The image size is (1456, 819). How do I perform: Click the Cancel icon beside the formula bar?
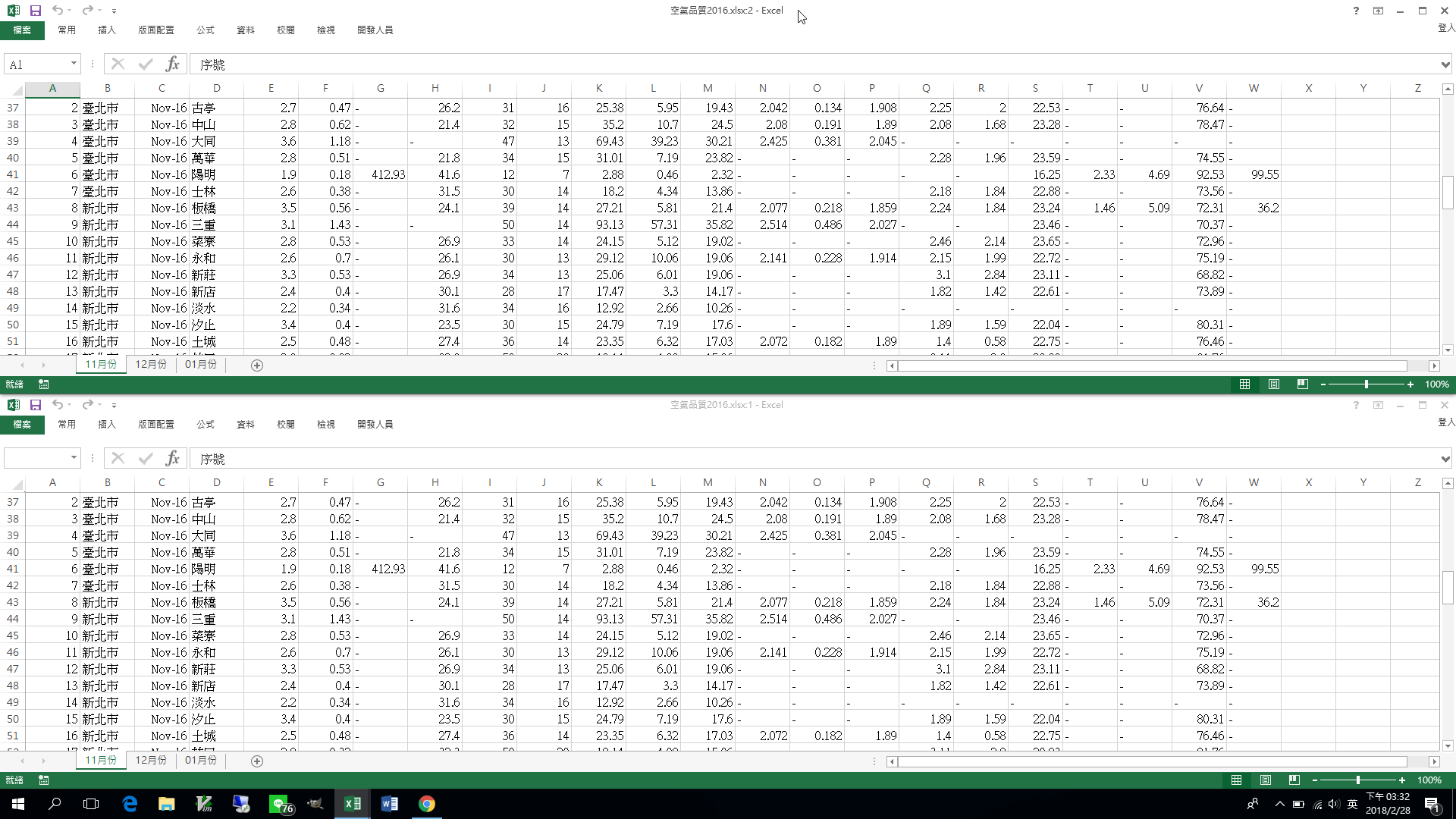118,64
